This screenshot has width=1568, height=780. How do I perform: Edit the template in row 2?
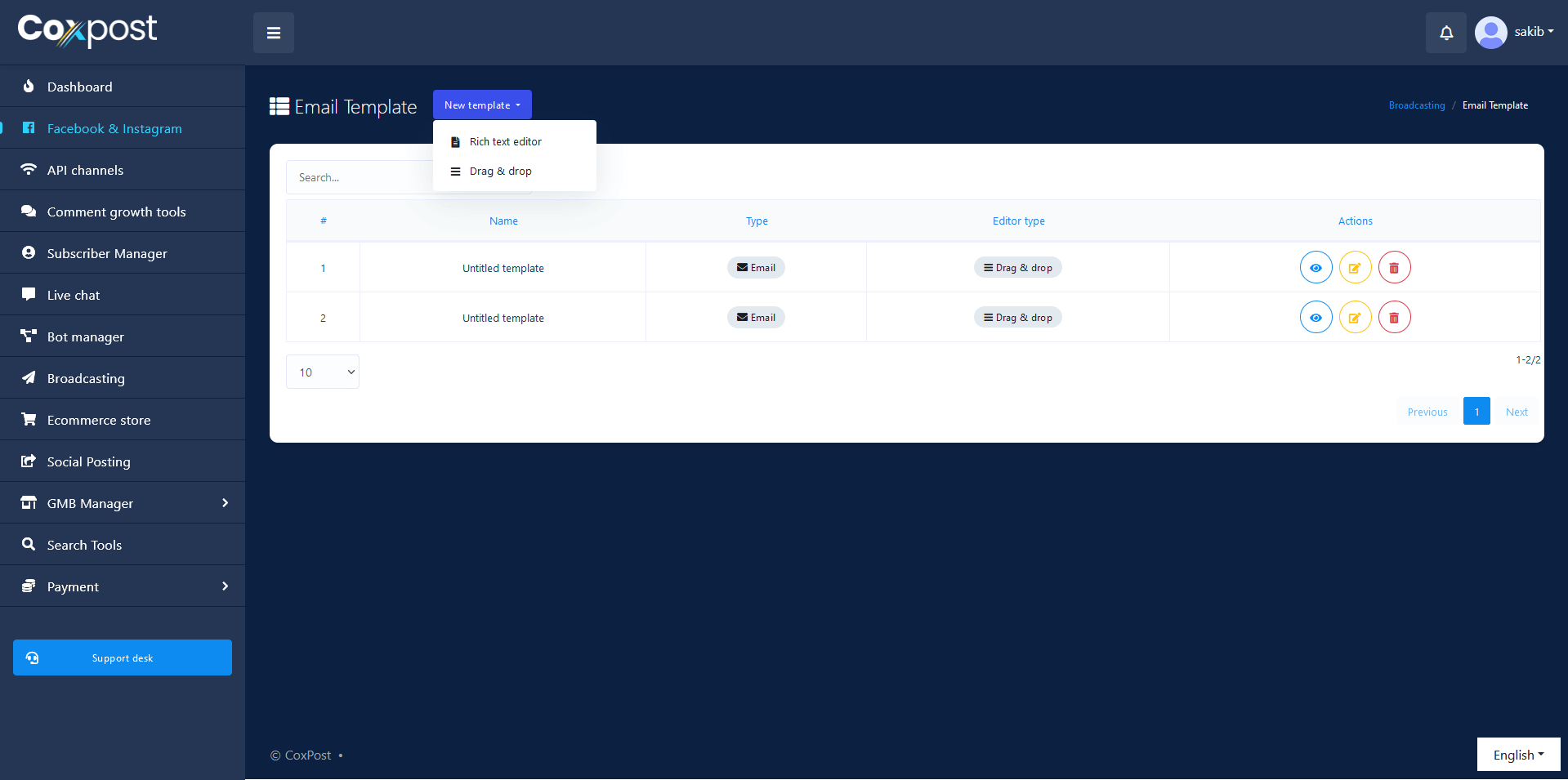point(1355,317)
